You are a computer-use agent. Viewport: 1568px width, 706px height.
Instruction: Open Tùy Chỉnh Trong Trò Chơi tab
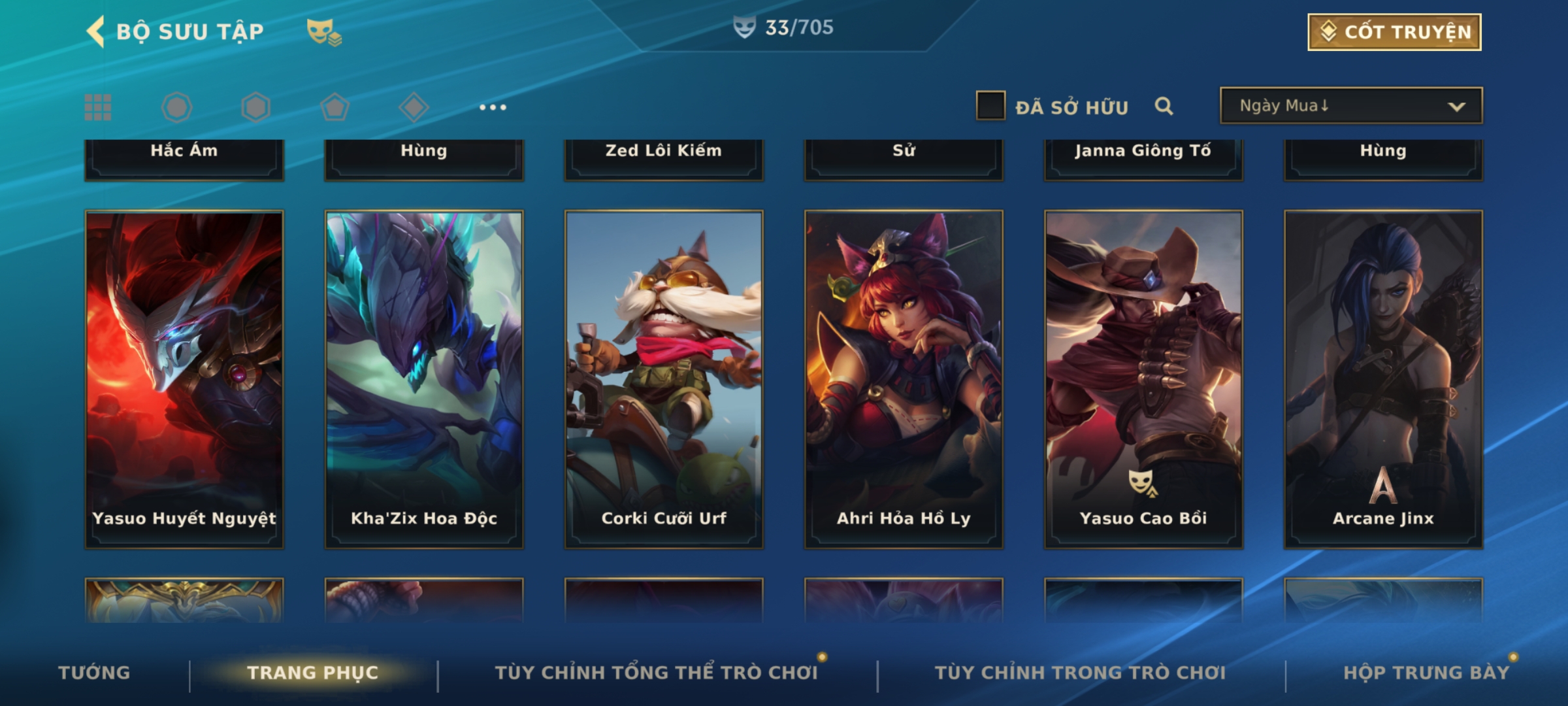click(1081, 673)
